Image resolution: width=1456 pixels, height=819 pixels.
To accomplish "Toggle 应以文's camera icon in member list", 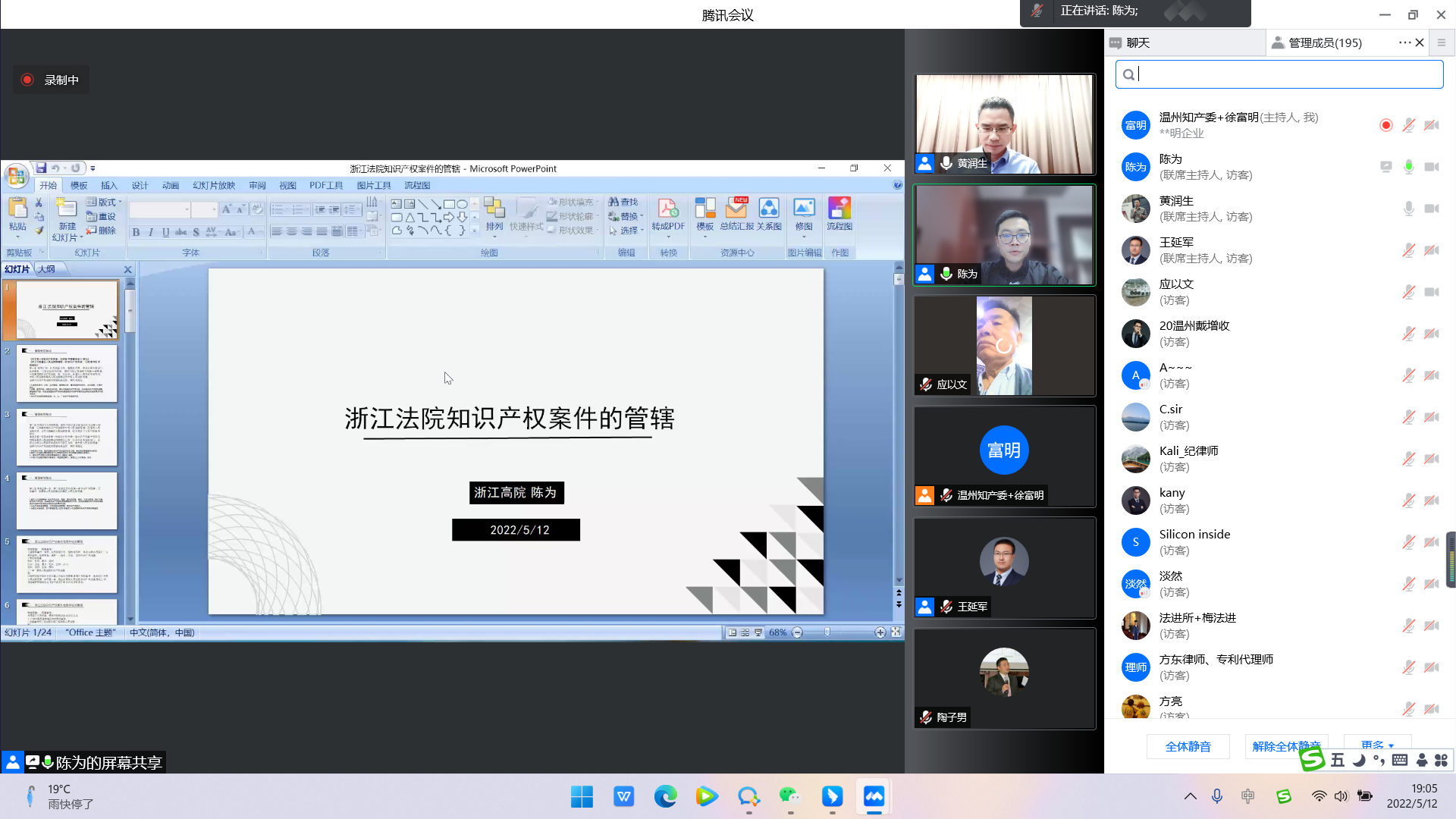I will pyautogui.click(x=1432, y=292).
